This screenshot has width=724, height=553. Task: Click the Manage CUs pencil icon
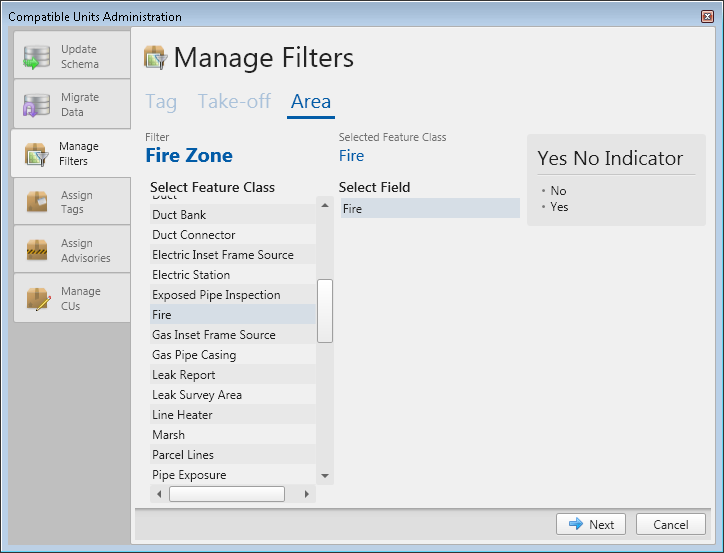[37, 299]
